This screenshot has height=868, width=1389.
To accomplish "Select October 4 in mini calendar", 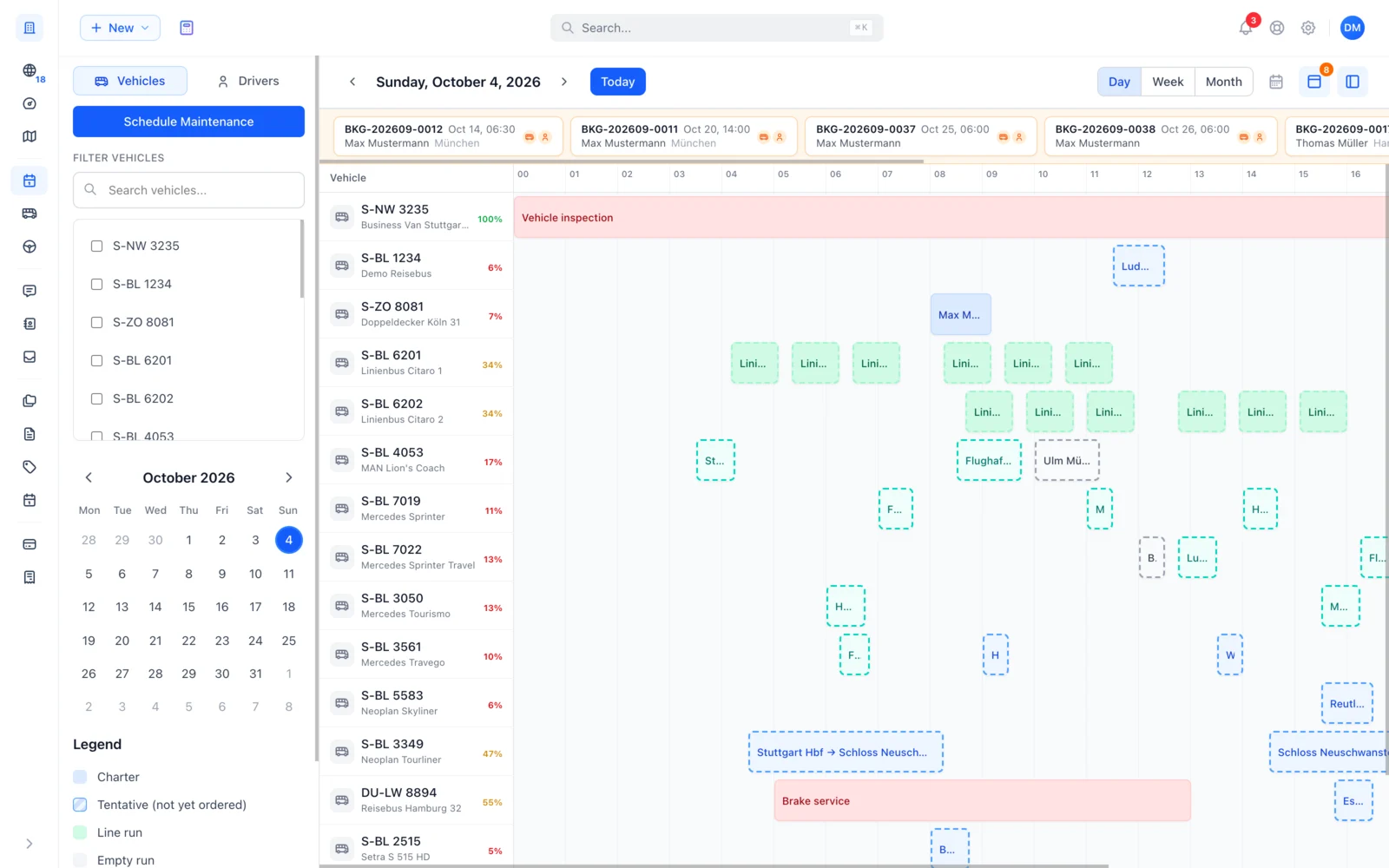I will [x=289, y=540].
